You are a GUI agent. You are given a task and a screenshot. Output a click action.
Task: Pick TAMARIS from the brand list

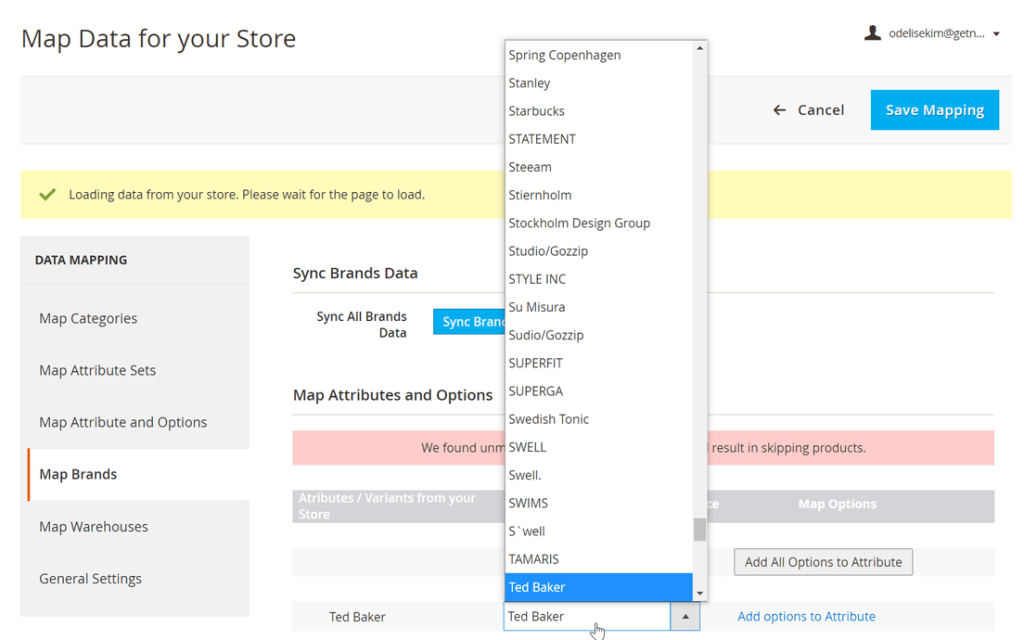click(599, 560)
